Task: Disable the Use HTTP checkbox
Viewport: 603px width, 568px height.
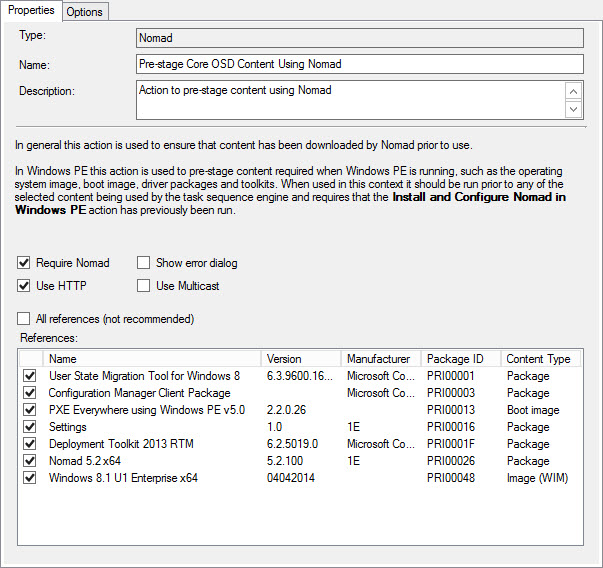Action: (x=24, y=286)
